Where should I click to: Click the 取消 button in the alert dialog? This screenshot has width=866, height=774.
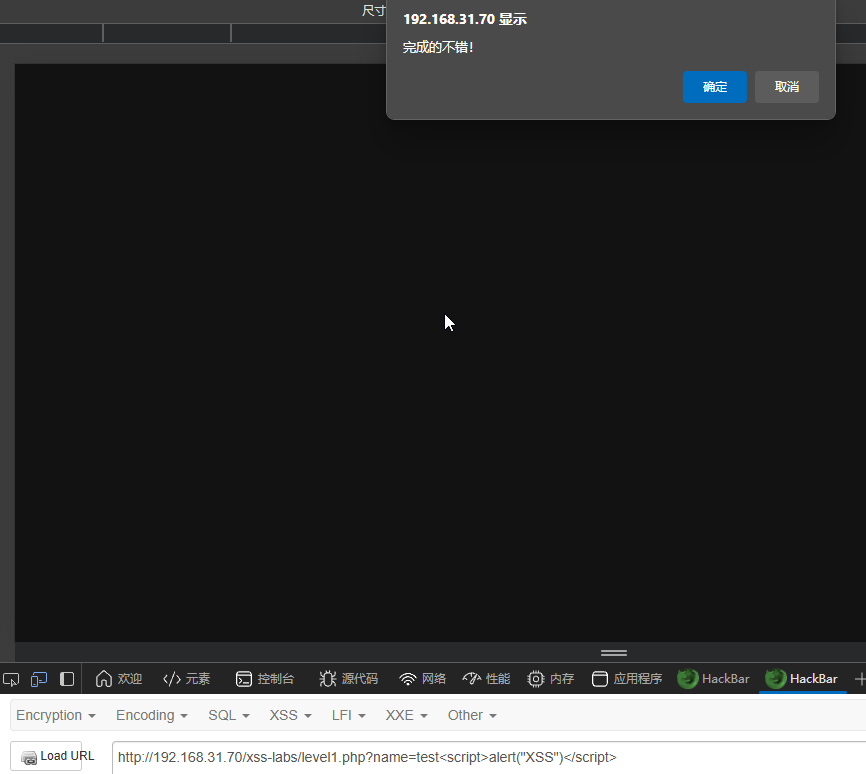(786, 87)
